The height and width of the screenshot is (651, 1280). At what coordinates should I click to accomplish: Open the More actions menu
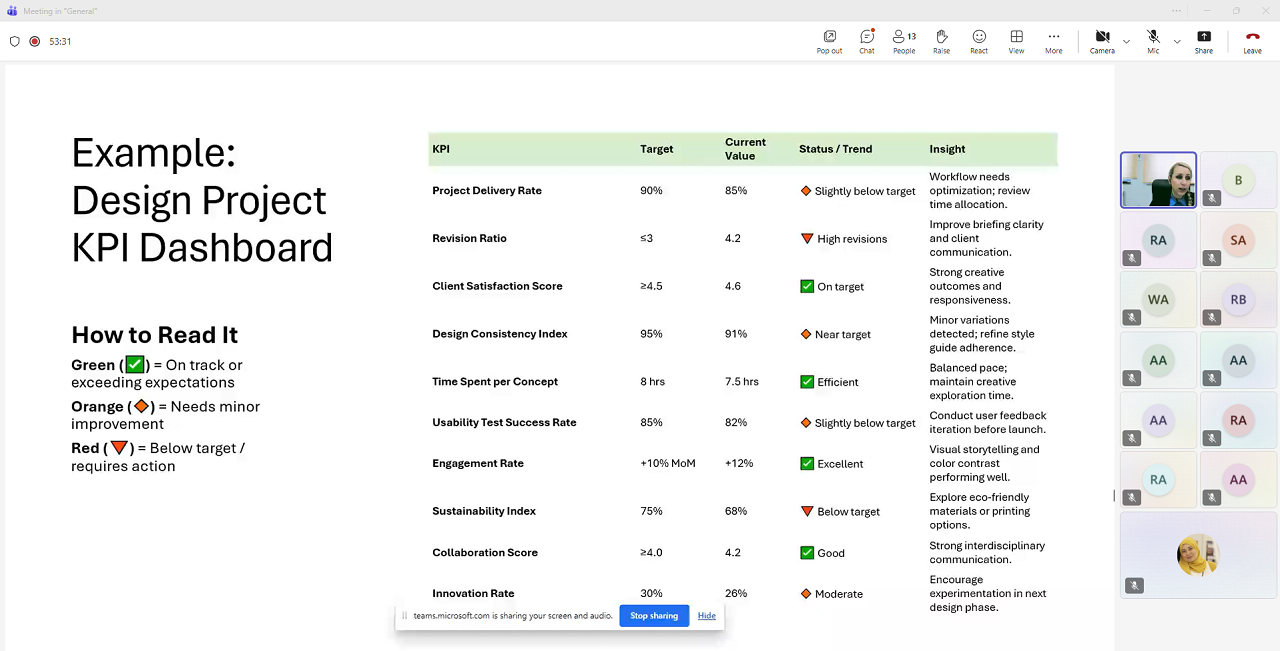coord(1053,41)
